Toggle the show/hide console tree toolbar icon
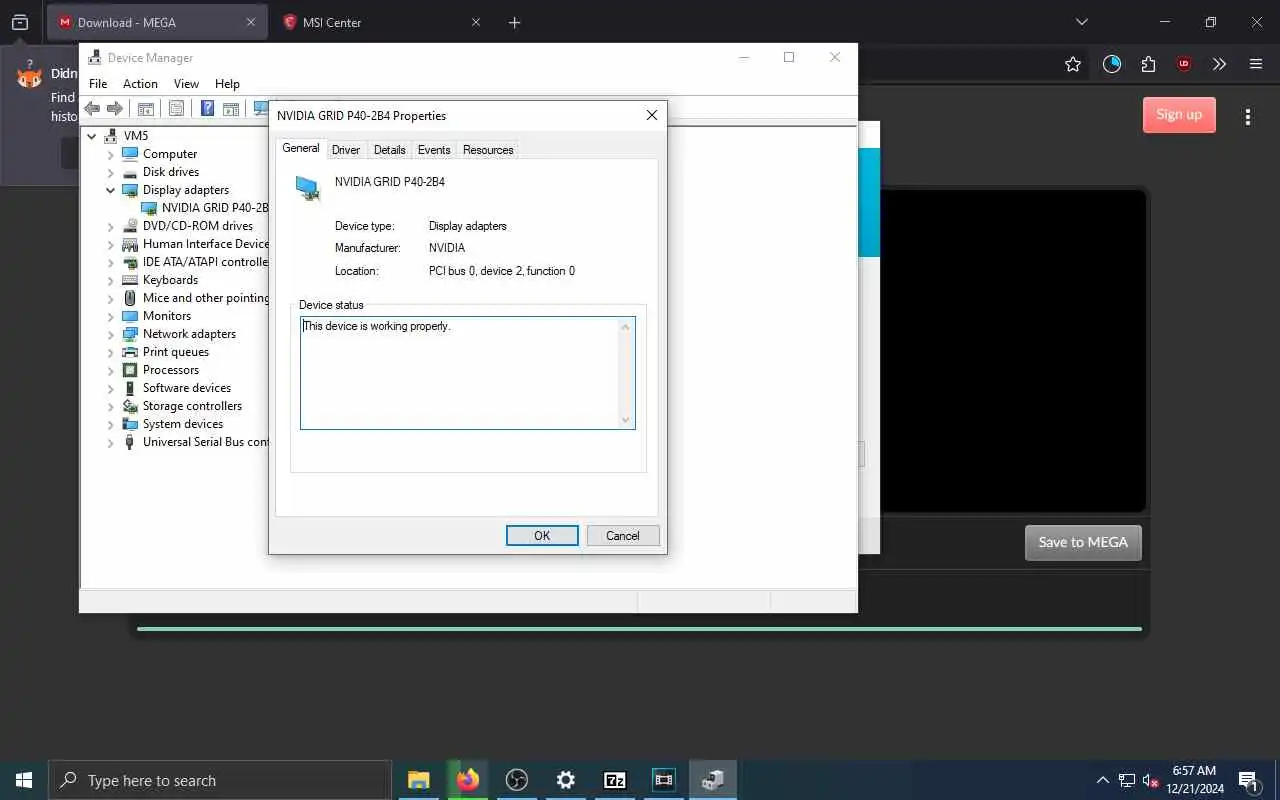 coord(146,109)
